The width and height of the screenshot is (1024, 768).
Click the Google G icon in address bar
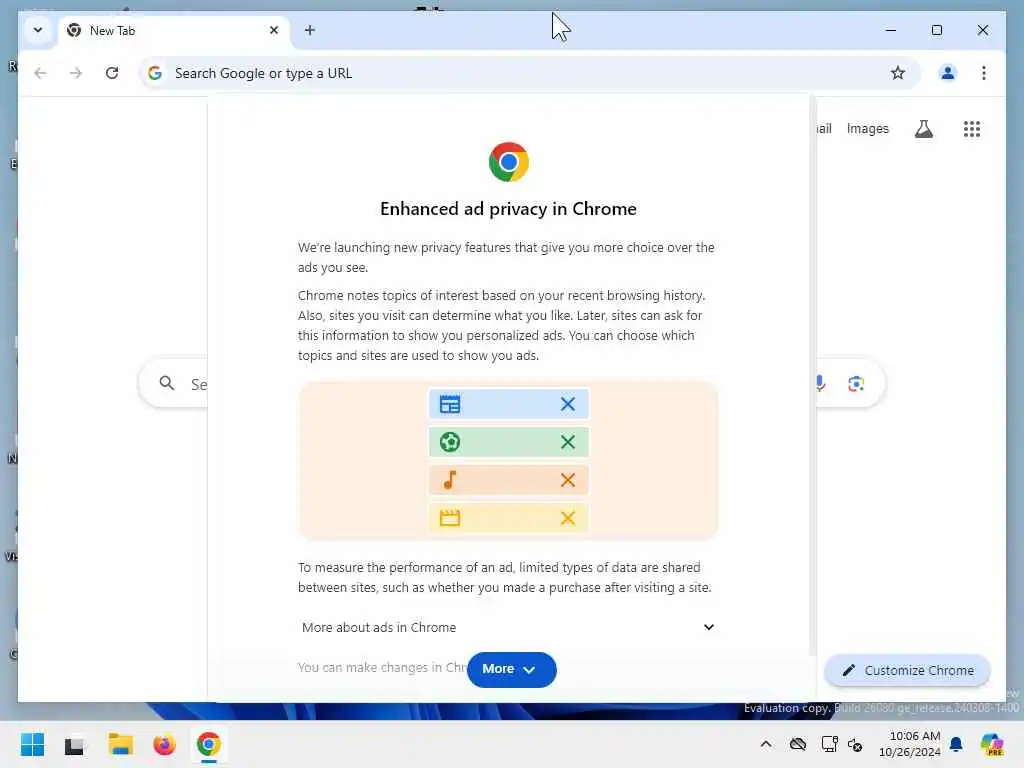(155, 73)
